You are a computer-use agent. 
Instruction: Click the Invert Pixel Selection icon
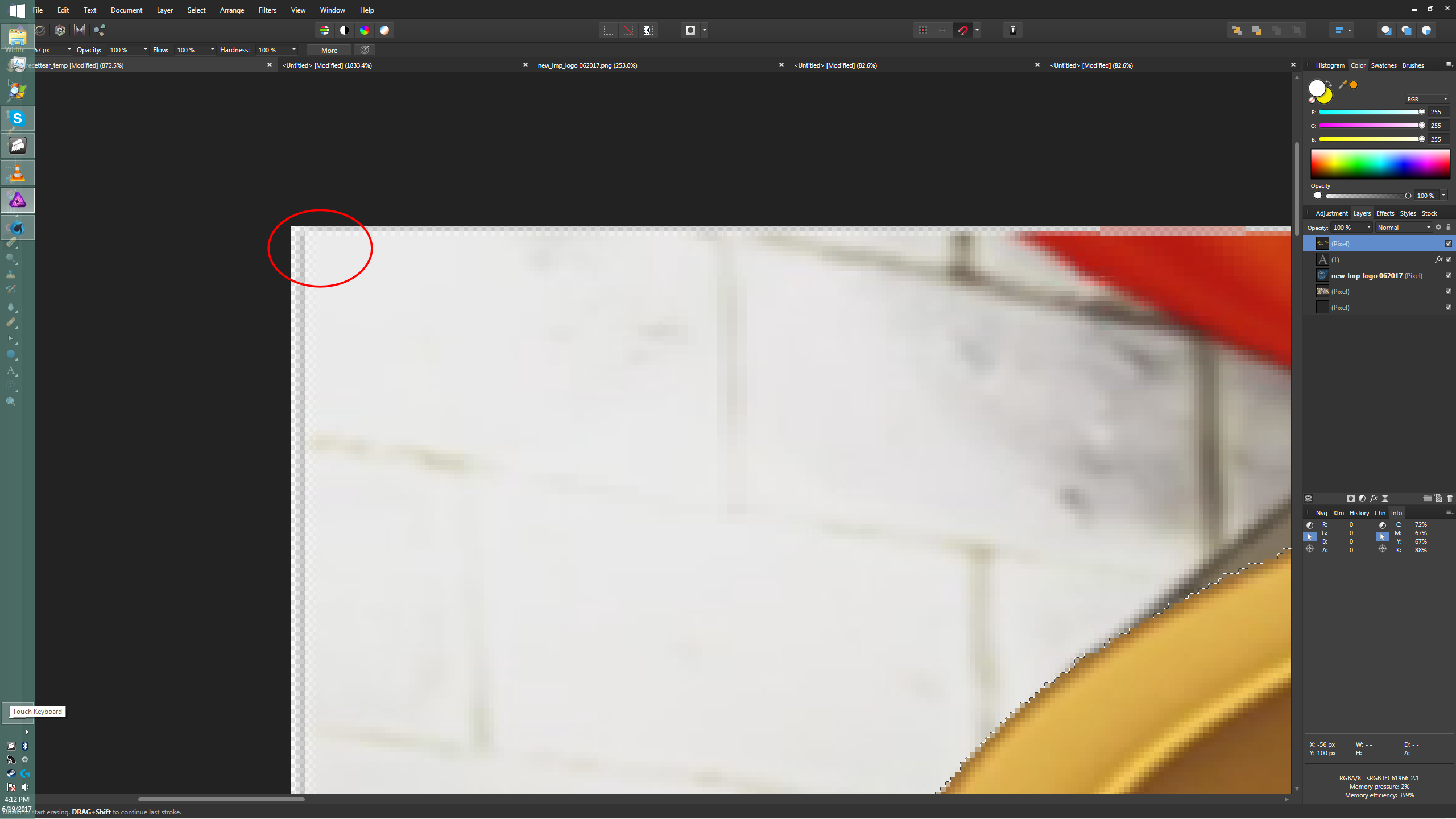pyautogui.click(x=648, y=30)
